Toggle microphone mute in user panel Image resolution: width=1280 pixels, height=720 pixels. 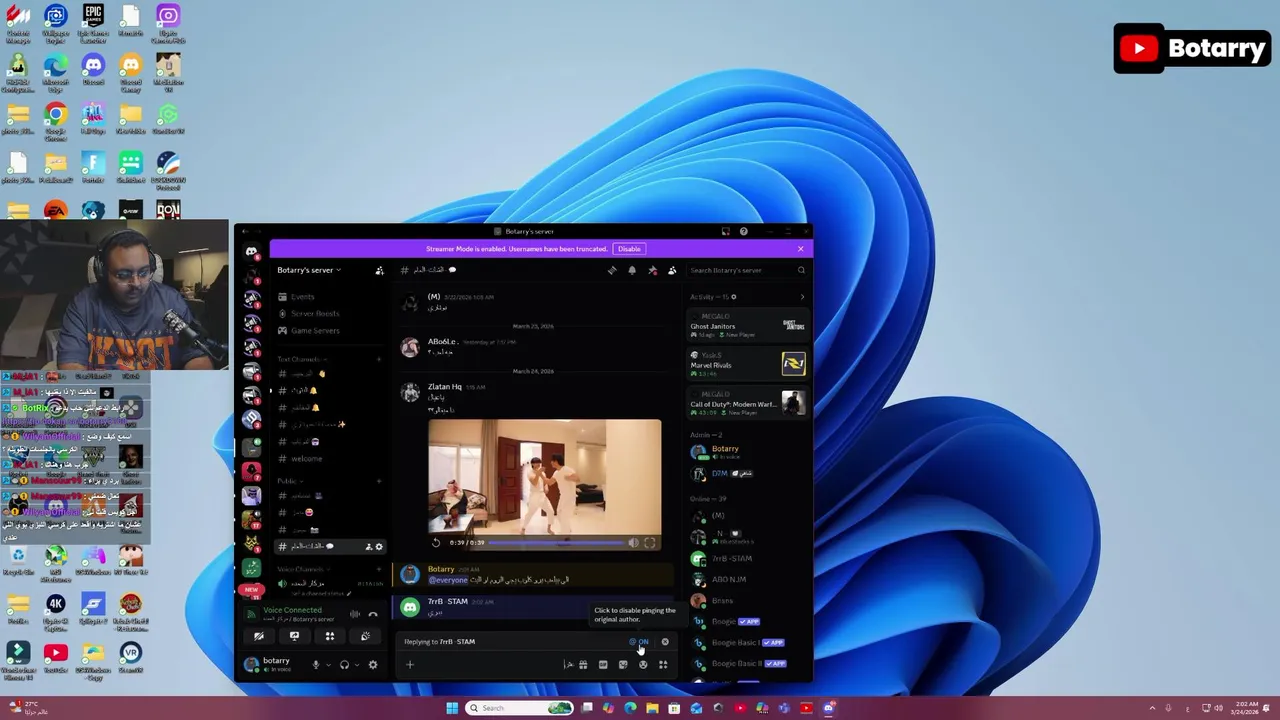(x=315, y=664)
